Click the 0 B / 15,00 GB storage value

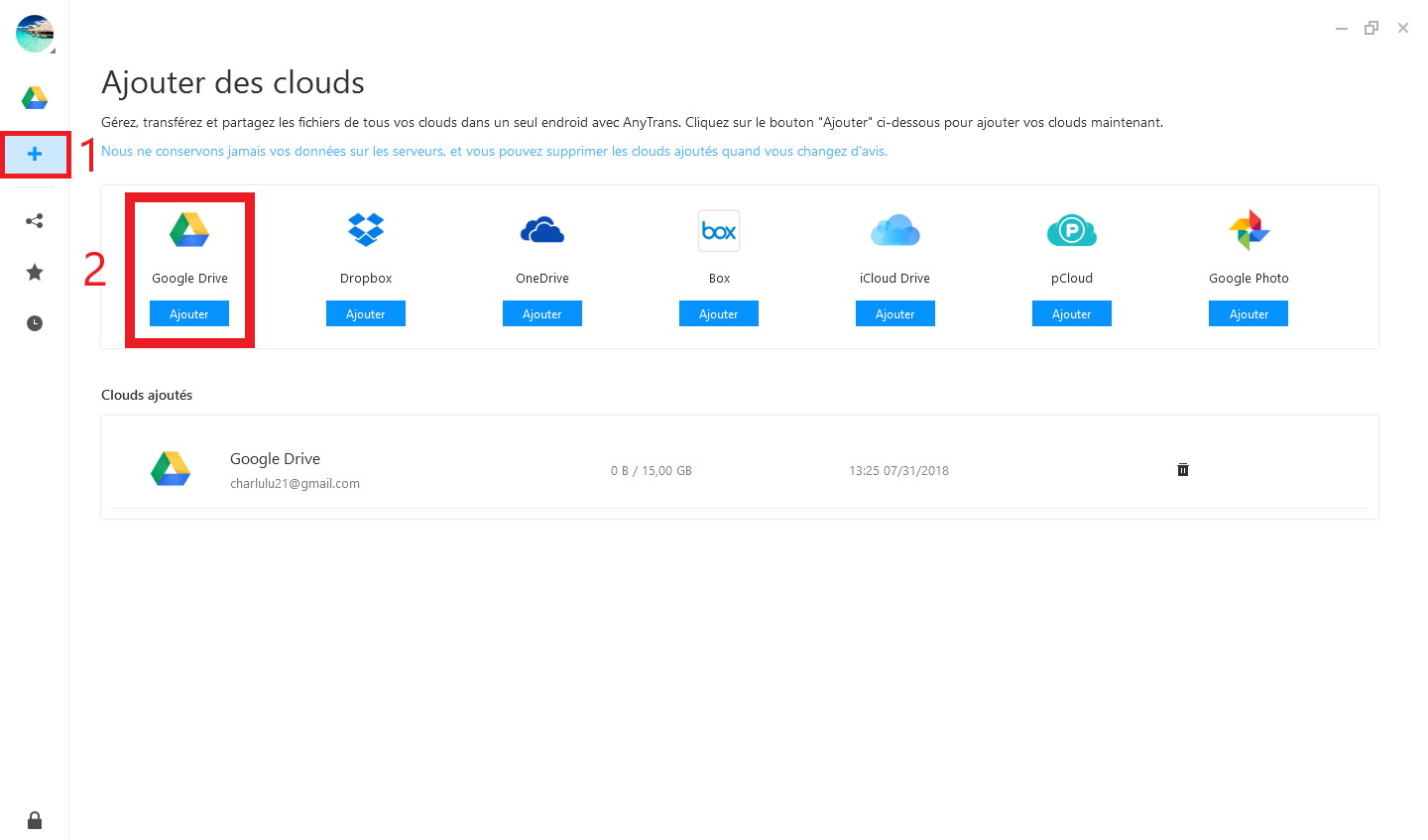point(652,471)
